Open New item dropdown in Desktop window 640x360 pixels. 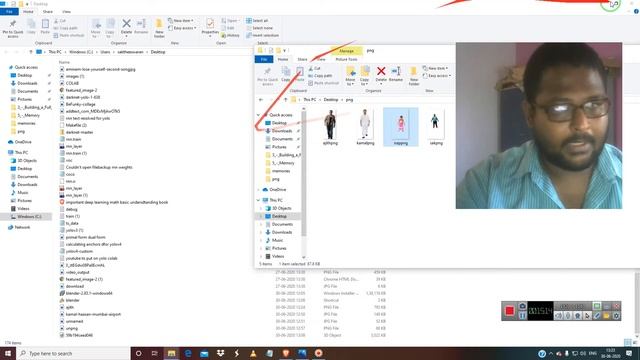pyautogui.click(x=181, y=20)
